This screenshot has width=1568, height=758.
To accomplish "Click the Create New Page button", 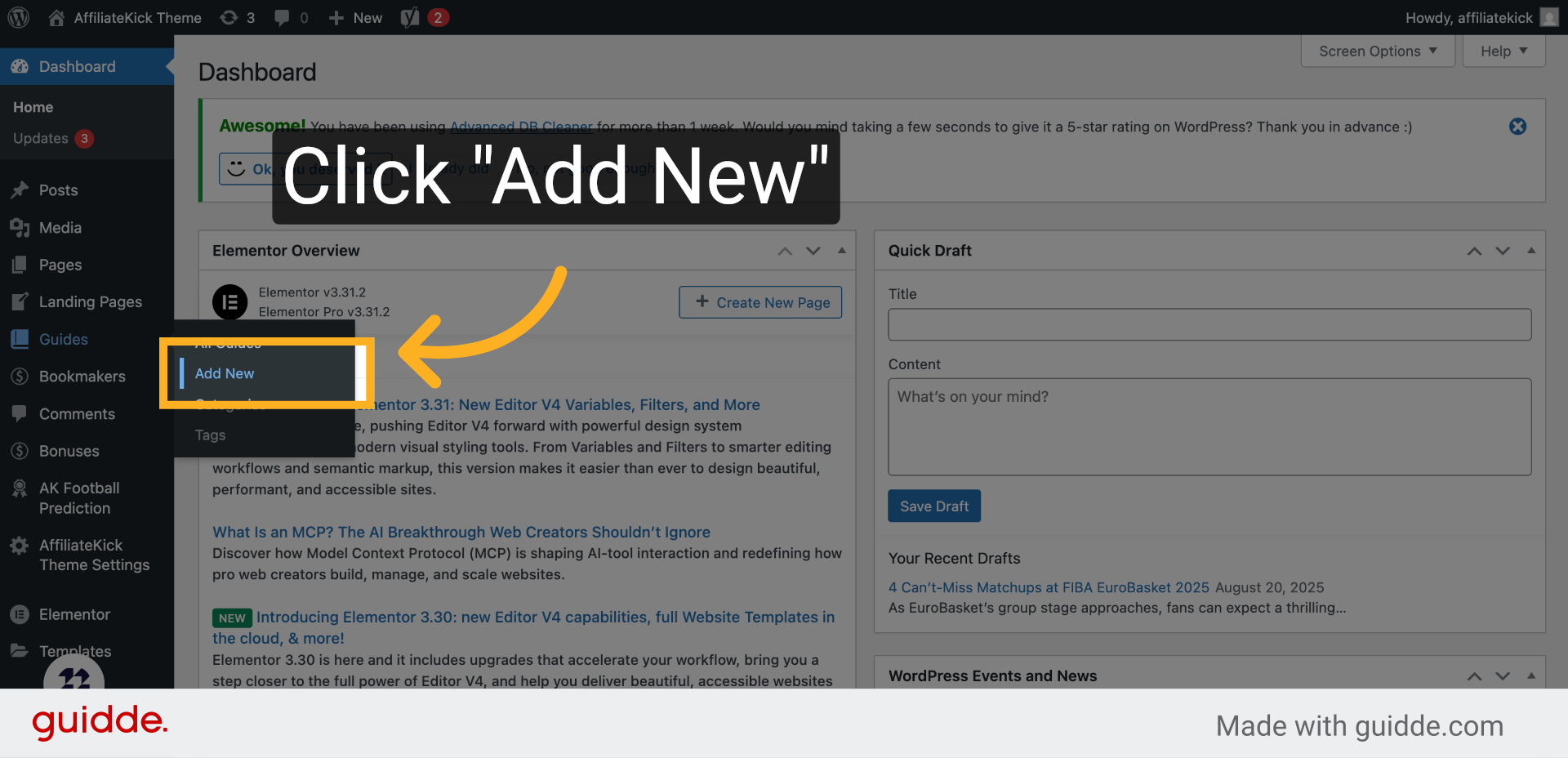I will pos(760,302).
